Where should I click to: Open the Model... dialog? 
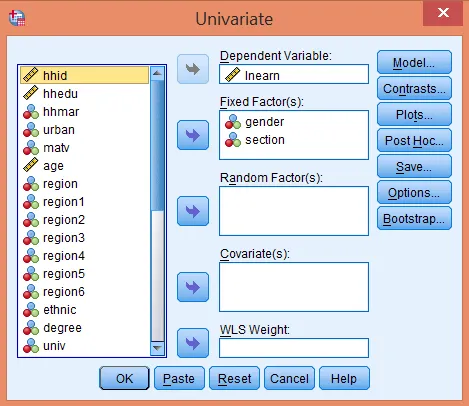coord(414,62)
